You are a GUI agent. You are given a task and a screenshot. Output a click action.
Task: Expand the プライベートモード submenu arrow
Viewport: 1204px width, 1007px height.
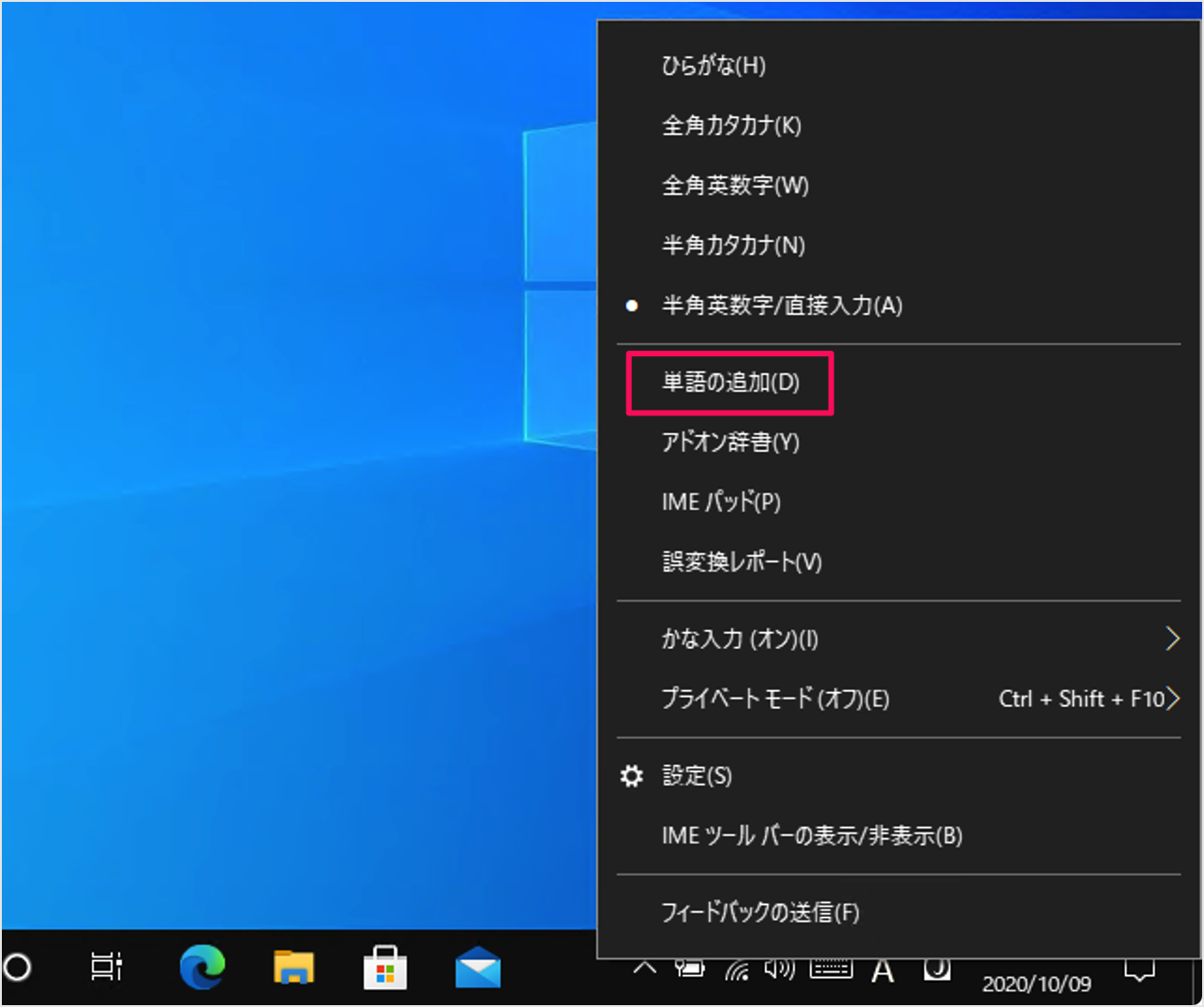(x=1172, y=699)
